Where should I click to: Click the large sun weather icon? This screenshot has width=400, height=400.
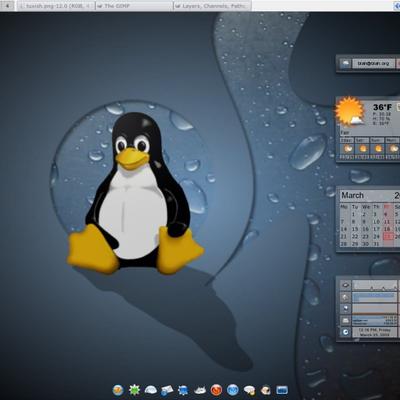(350, 111)
